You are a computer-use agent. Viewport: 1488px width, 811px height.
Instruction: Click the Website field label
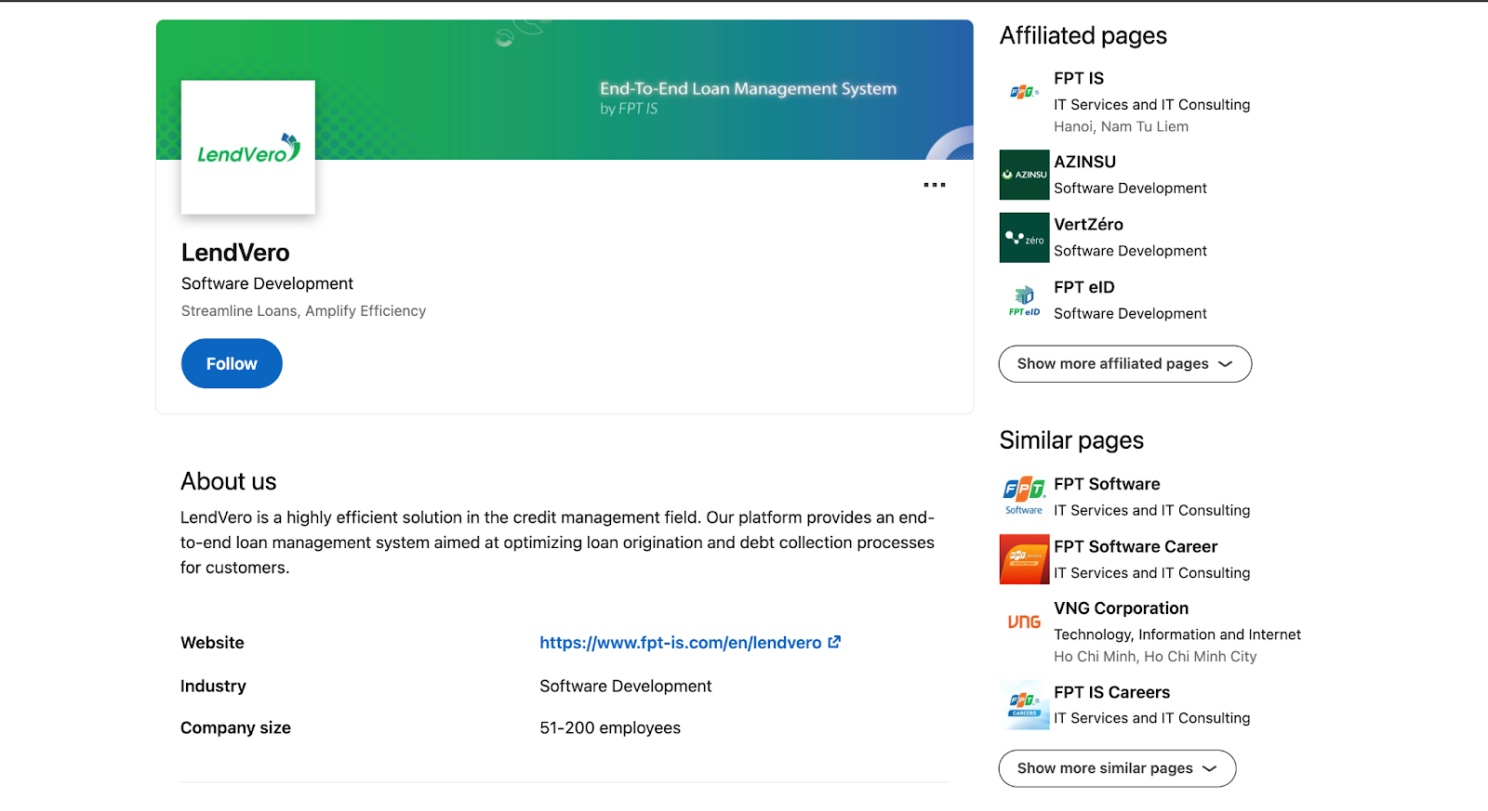(212, 643)
